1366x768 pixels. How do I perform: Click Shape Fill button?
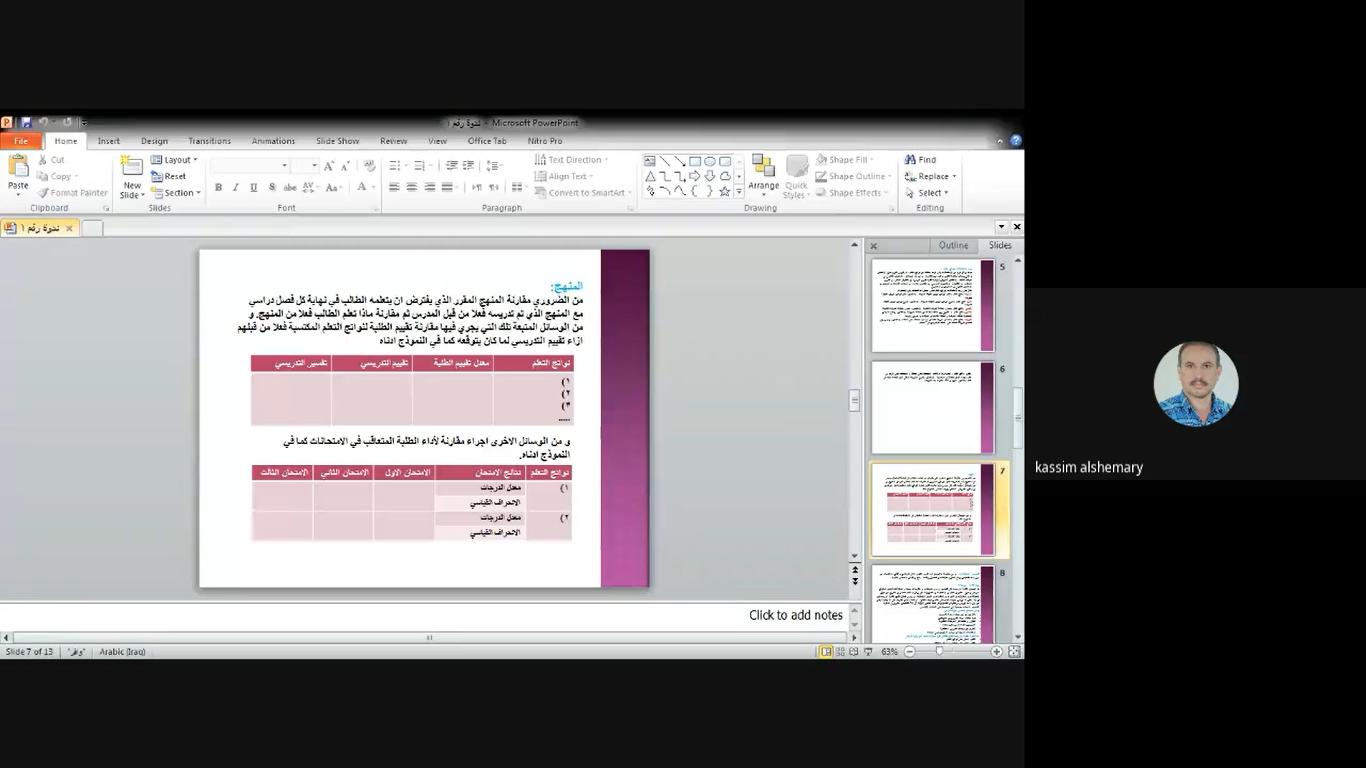[845, 160]
